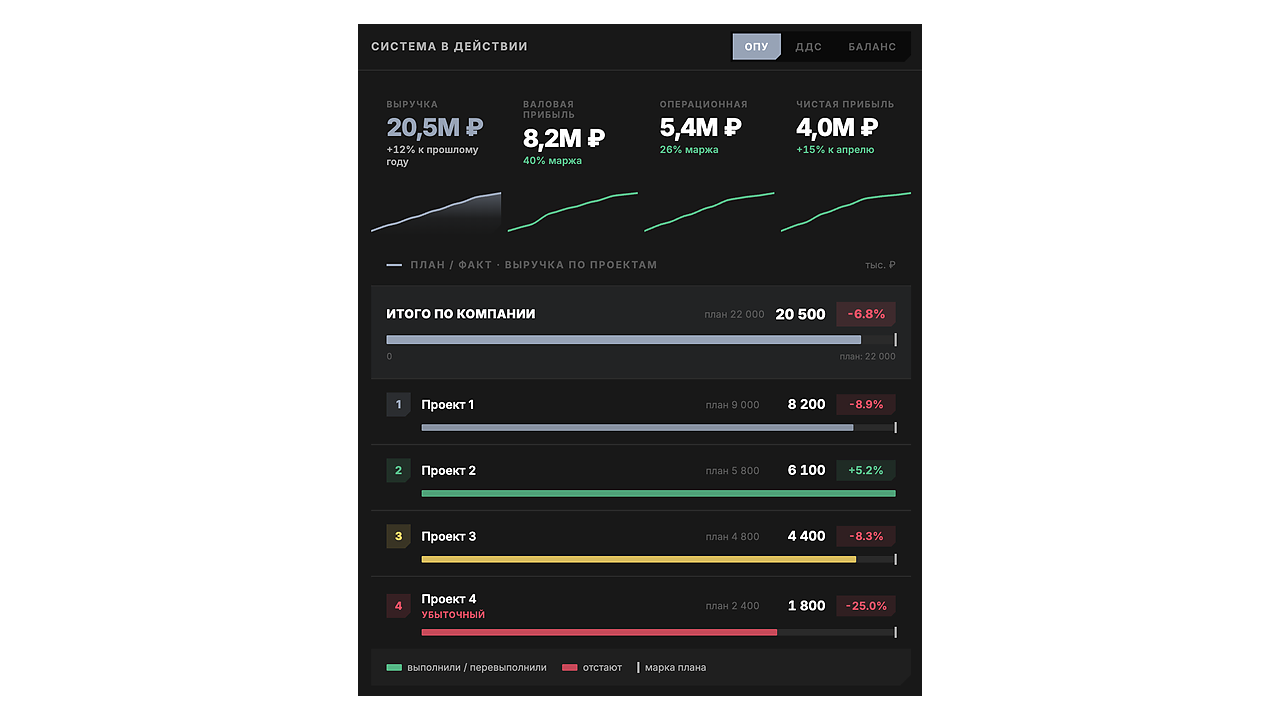Switch to the ОПУ tab

point(757,47)
